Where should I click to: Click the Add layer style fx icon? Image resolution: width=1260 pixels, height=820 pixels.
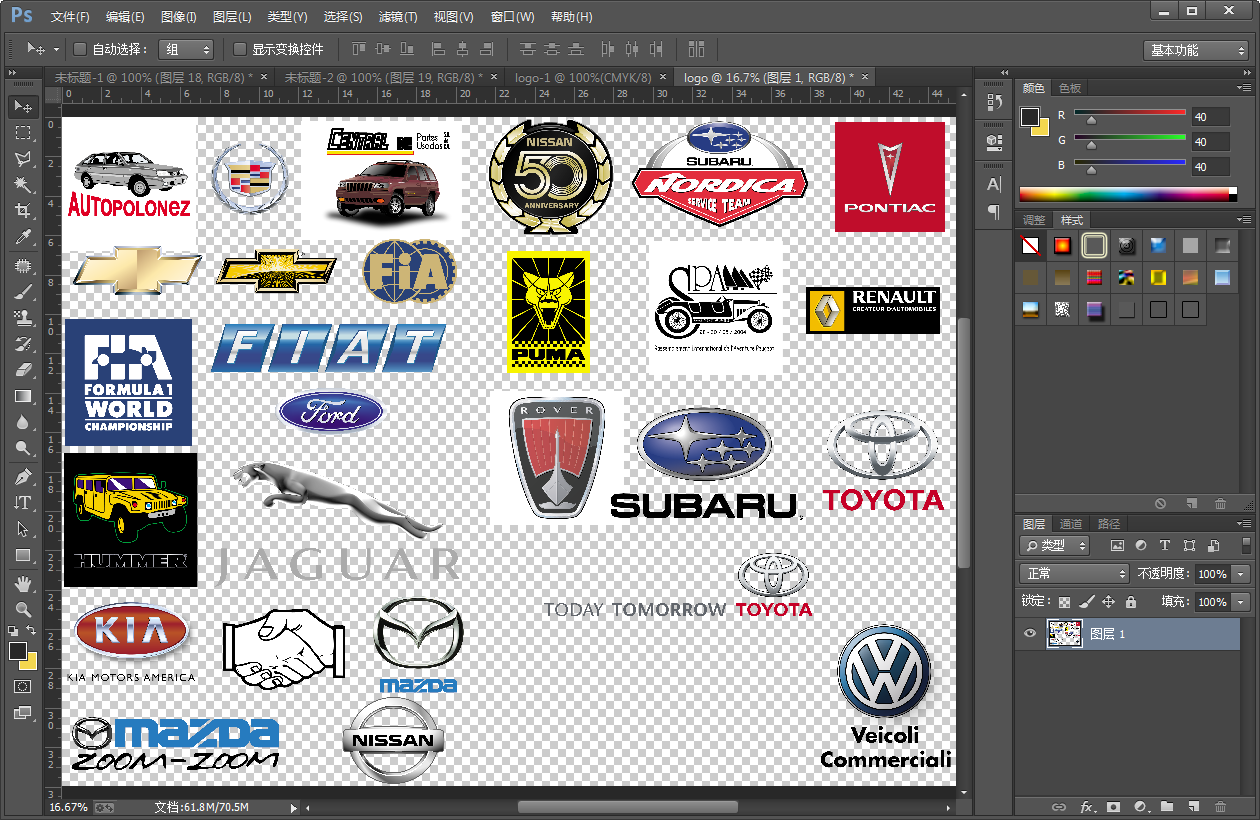click(x=1086, y=807)
